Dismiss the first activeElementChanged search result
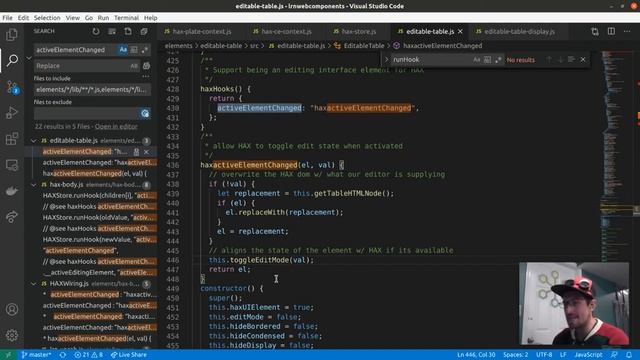Image resolution: width=640 pixels, height=360 pixels. [147, 152]
